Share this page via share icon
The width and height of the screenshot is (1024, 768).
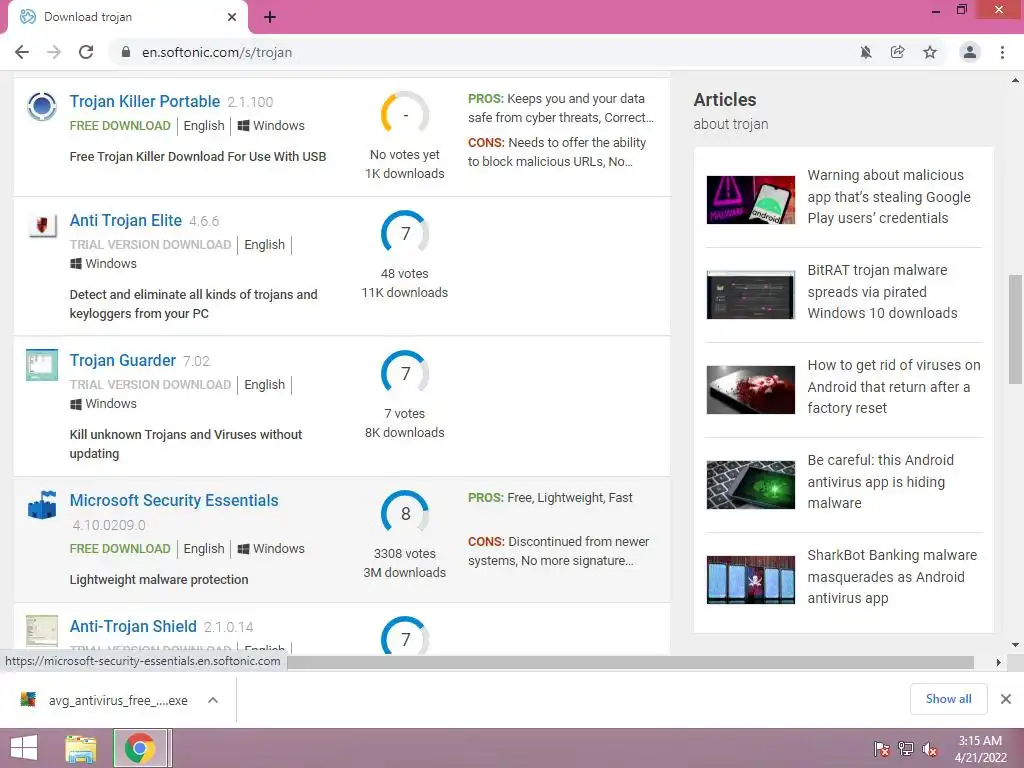(x=898, y=52)
